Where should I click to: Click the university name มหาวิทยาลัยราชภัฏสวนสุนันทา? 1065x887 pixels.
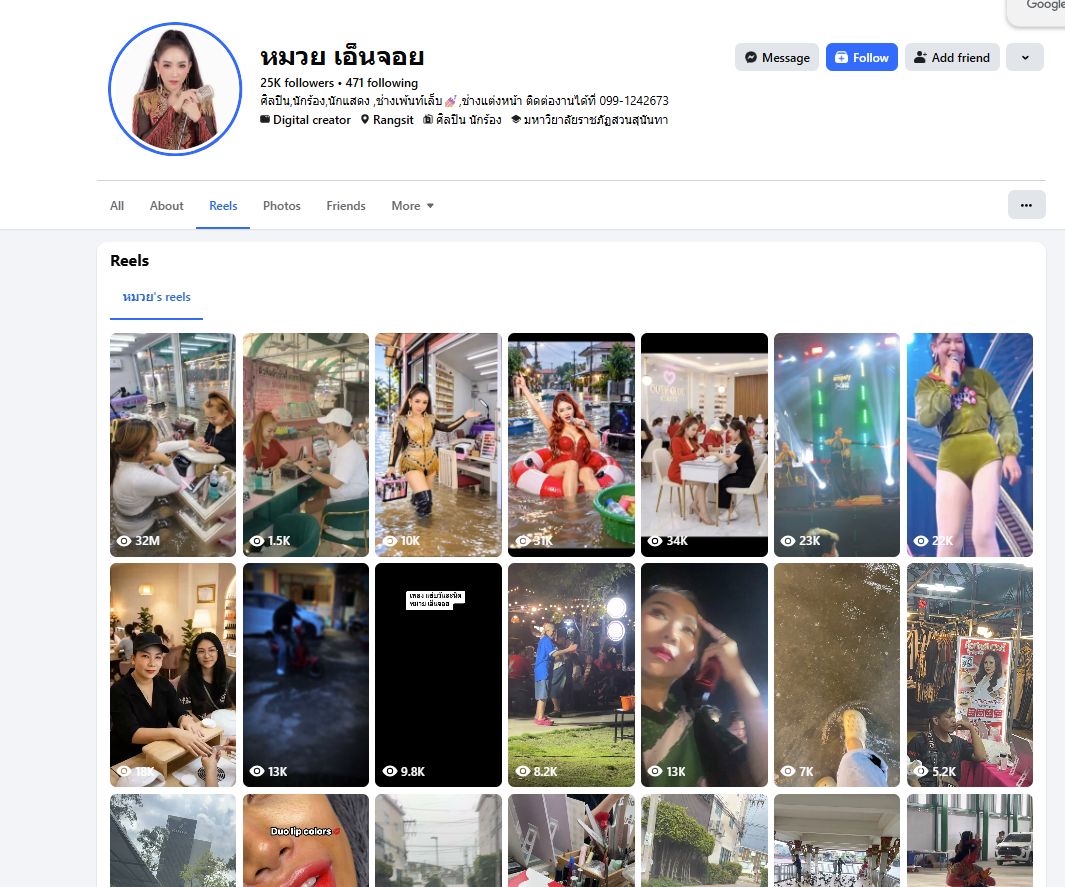pyautogui.click(x=596, y=120)
